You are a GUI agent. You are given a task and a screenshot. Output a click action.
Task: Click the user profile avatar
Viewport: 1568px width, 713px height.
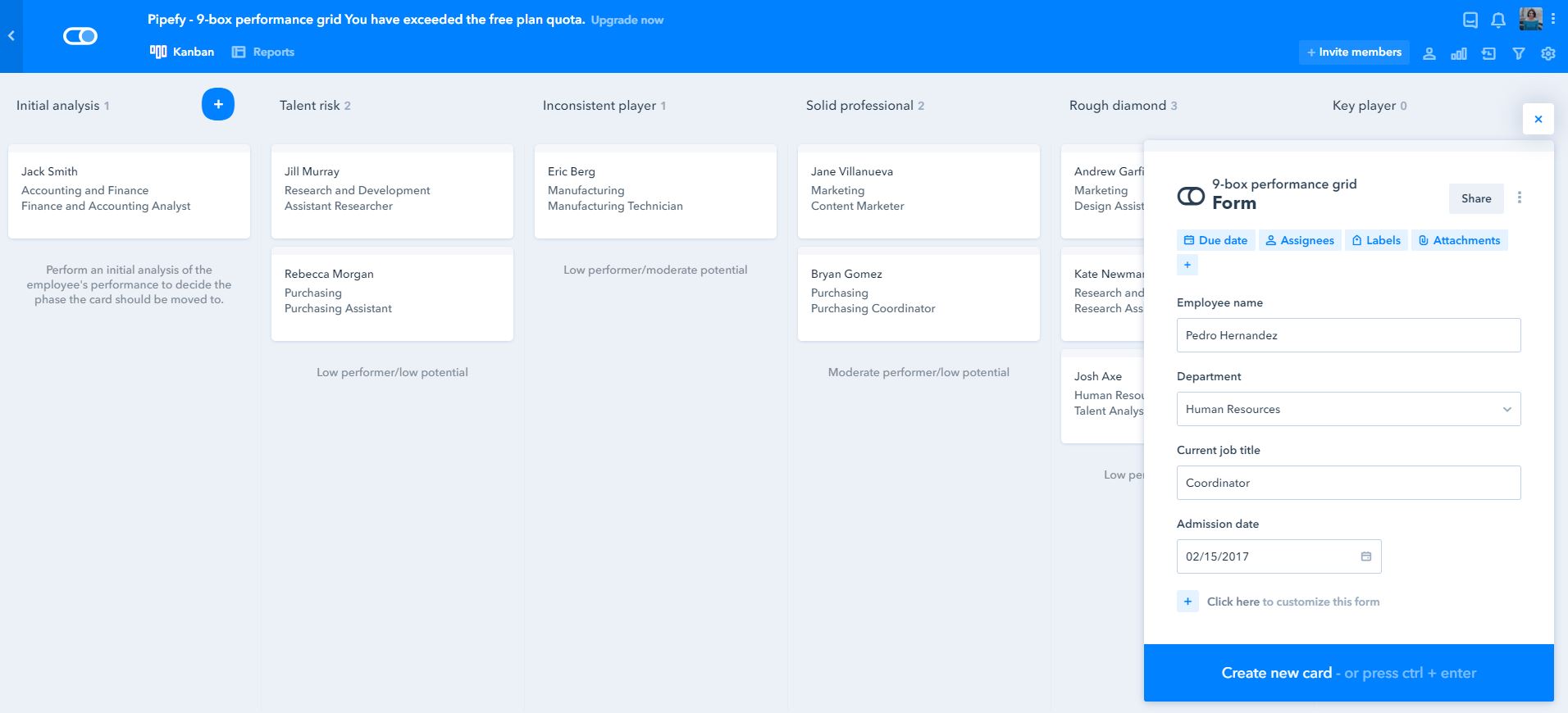1530,19
